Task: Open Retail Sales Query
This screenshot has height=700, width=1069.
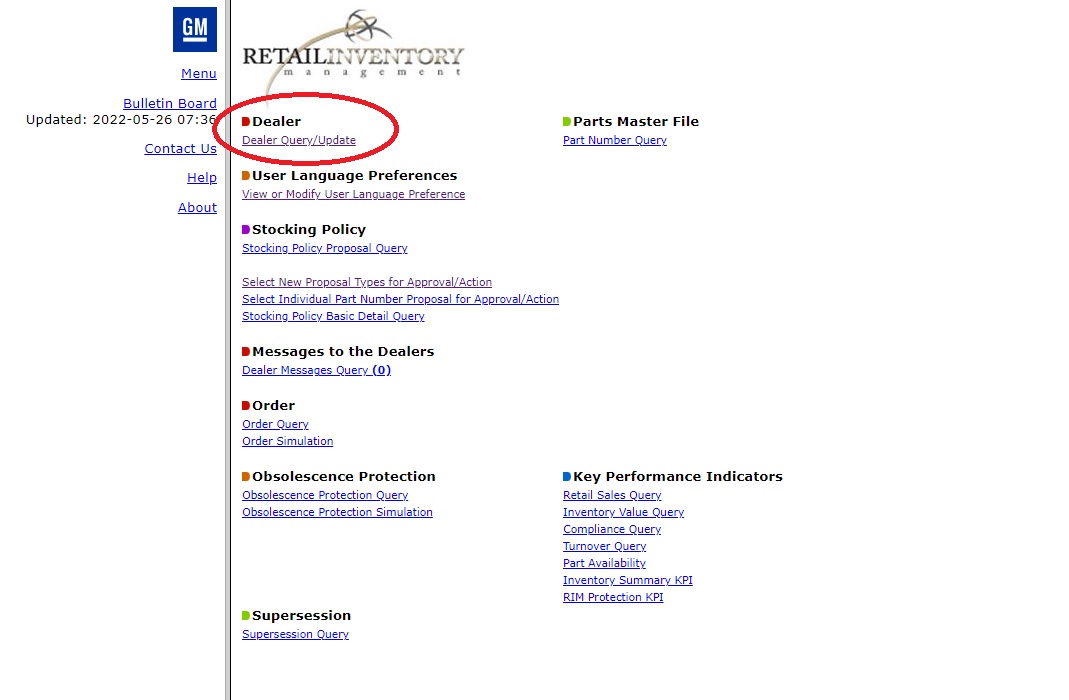Action: 612,495
